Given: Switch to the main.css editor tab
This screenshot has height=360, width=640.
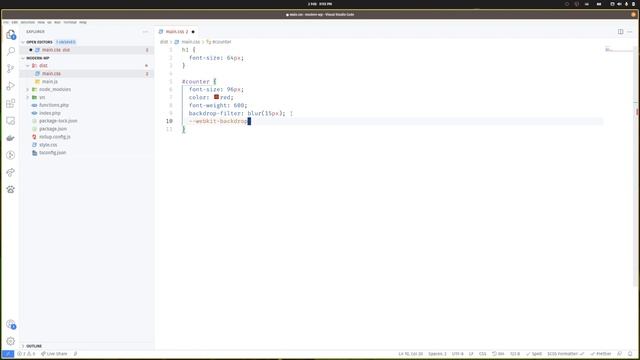Looking at the screenshot, I should (177, 31).
